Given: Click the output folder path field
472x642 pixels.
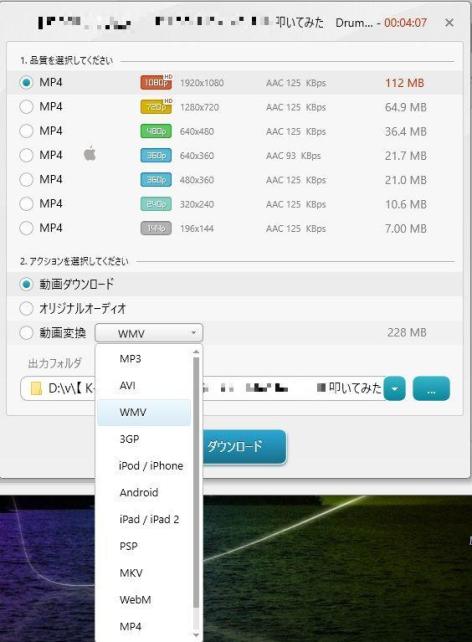Looking at the screenshot, I should (x=202, y=389).
